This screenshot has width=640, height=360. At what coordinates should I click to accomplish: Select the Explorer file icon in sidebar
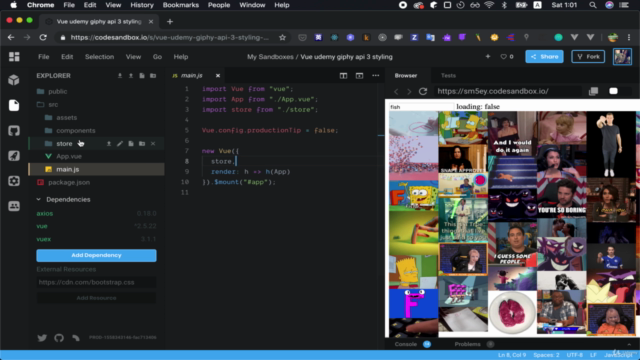[14, 105]
